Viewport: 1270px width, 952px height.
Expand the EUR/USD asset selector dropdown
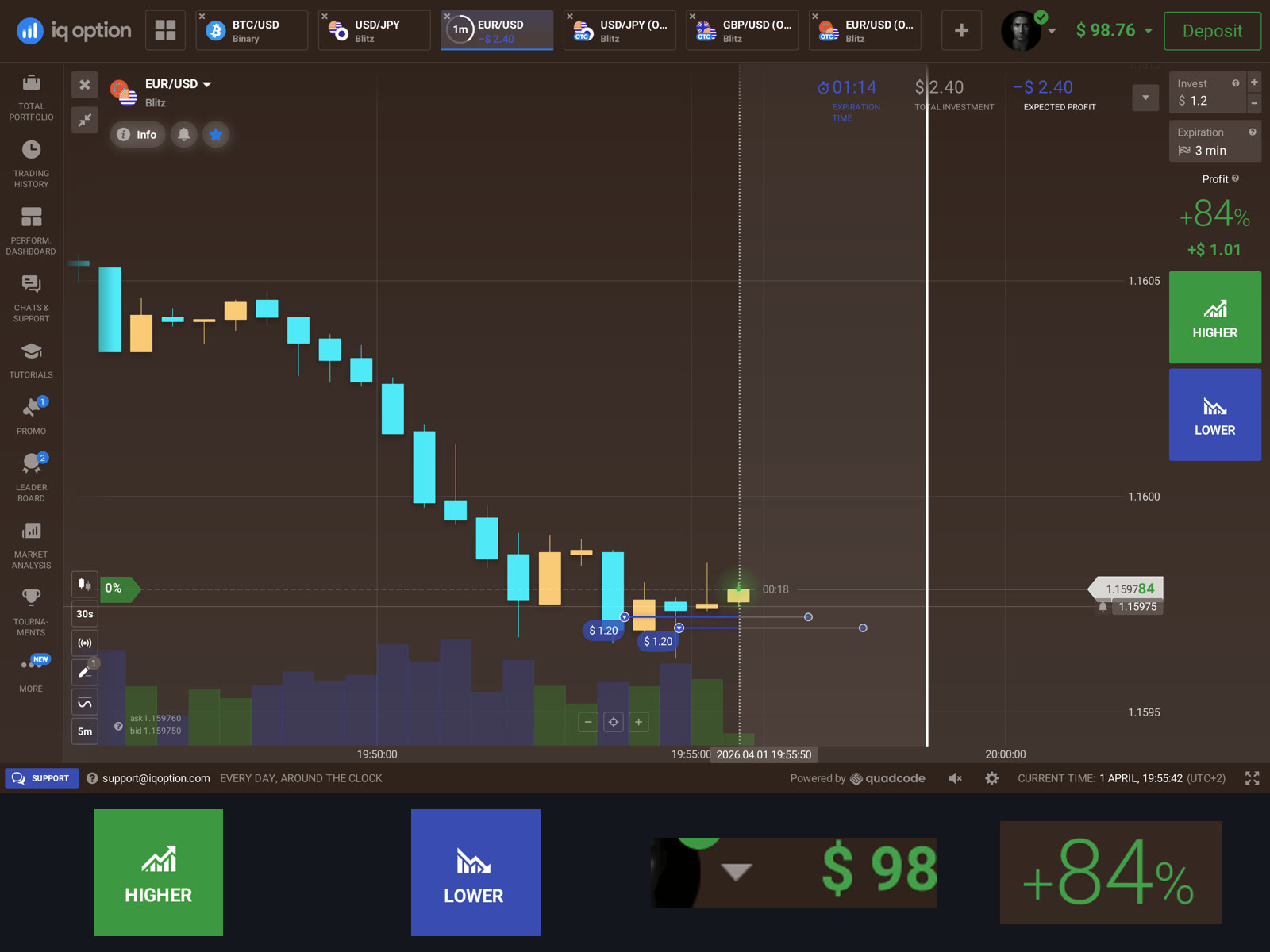177,84
